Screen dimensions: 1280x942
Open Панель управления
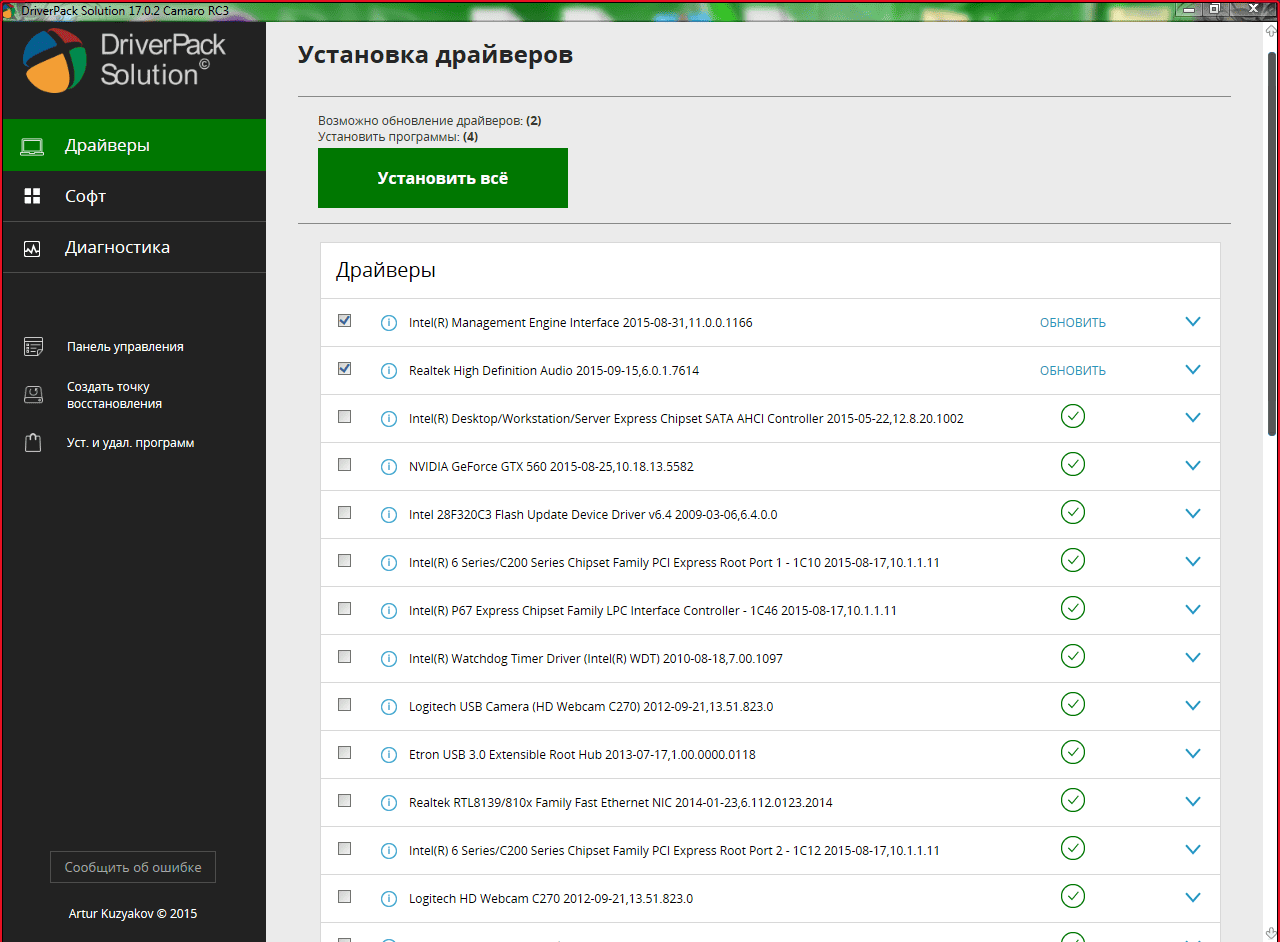[125, 347]
